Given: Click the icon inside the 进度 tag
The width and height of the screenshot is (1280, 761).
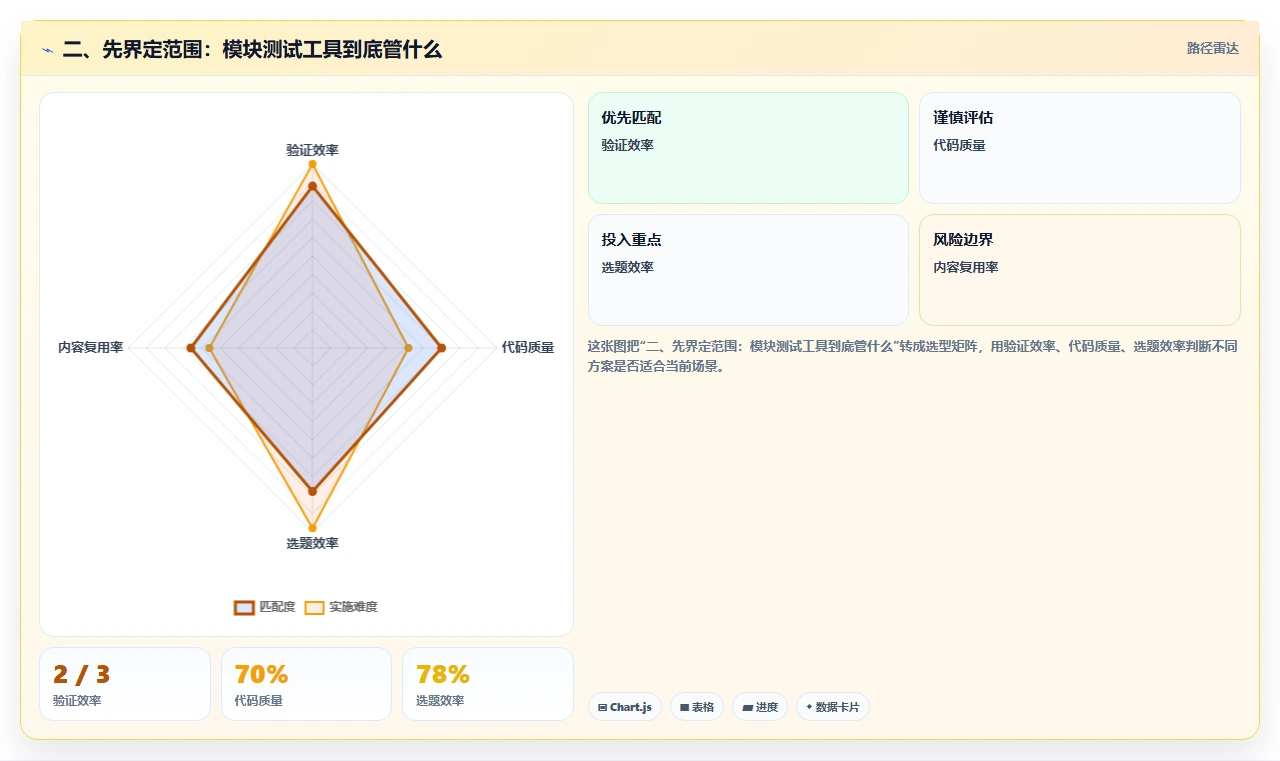Looking at the screenshot, I should pyautogui.click(x=747, y=707).
